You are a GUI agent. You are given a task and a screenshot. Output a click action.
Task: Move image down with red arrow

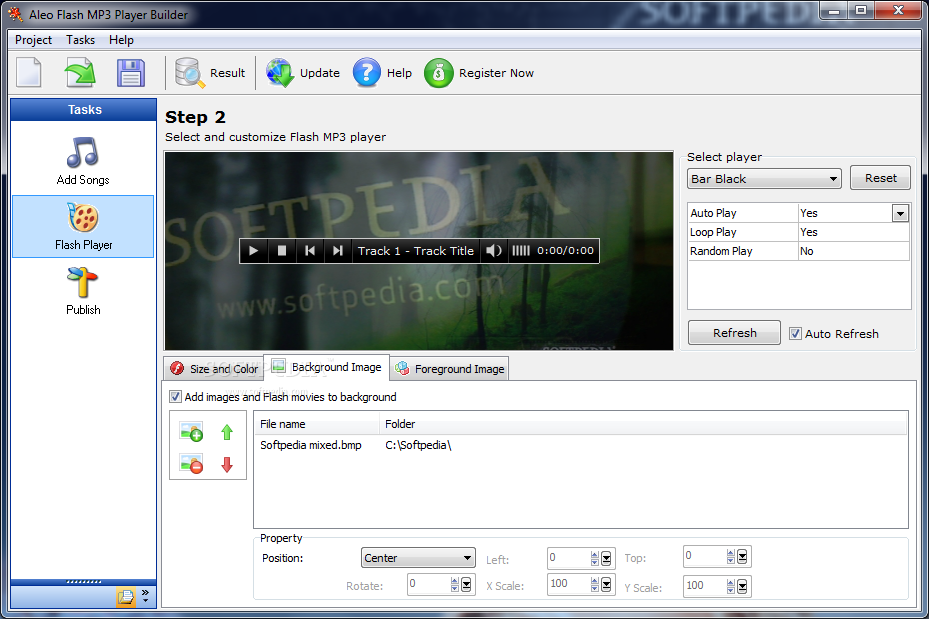[x=227, y=464]
